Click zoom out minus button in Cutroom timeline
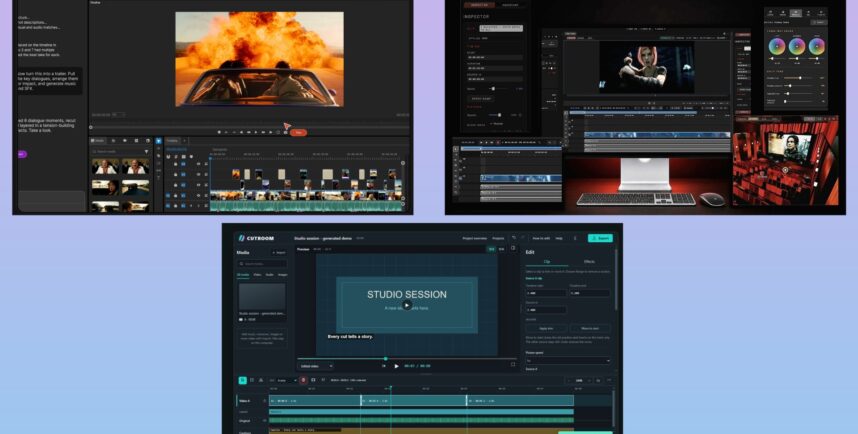 569,380
